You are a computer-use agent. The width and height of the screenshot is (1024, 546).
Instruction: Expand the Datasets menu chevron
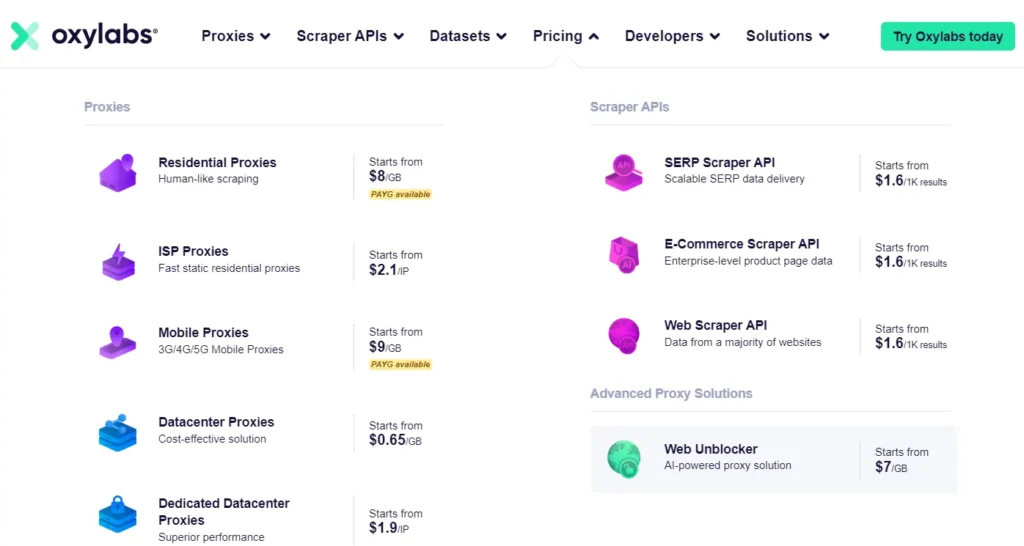coord(502,37)
